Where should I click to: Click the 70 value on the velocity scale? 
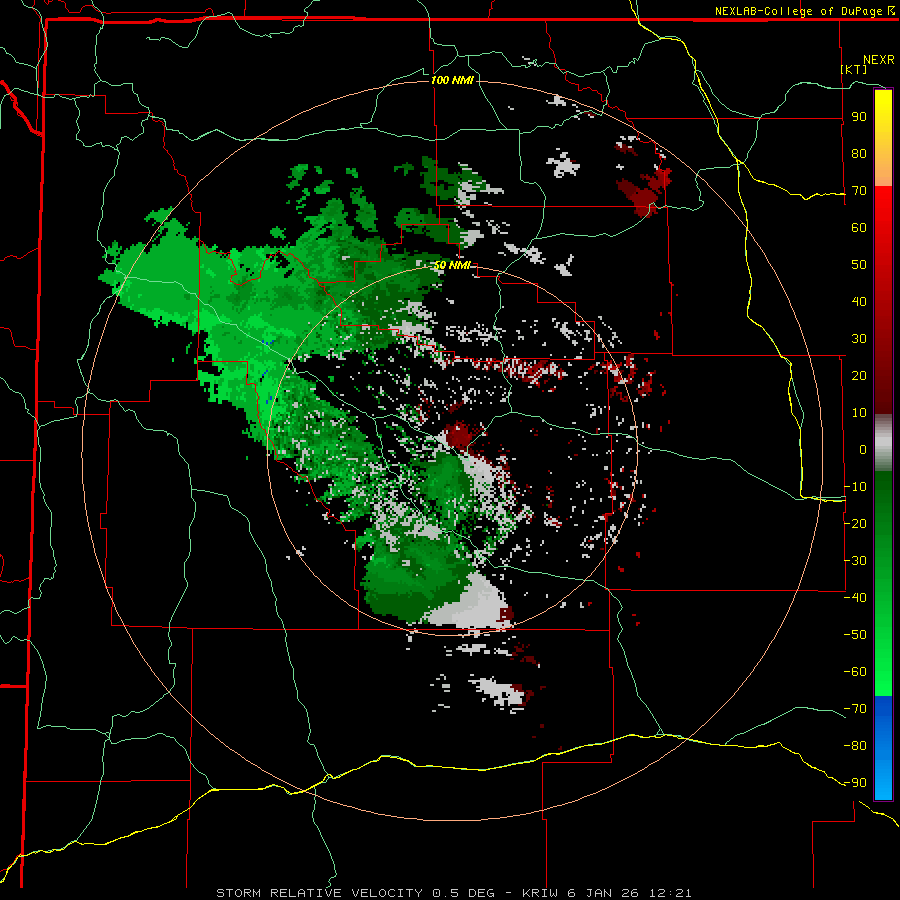click(859, 191)
